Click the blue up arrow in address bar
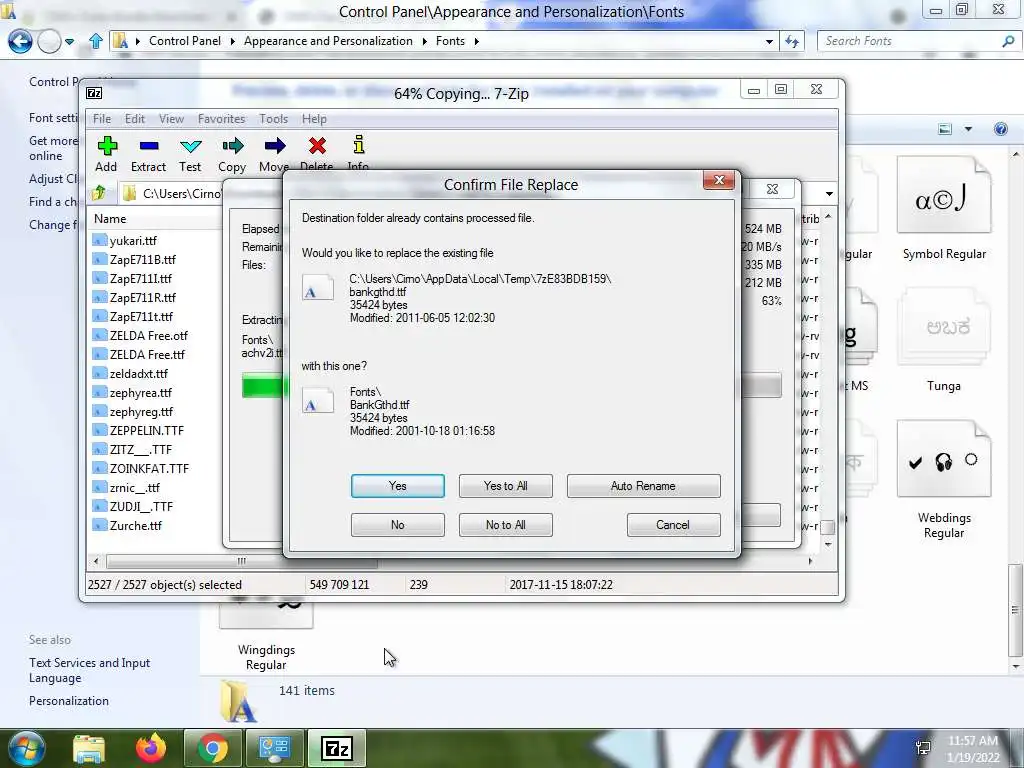The image size is (1024, 768). pyautogui.click(x=95, y=41)
